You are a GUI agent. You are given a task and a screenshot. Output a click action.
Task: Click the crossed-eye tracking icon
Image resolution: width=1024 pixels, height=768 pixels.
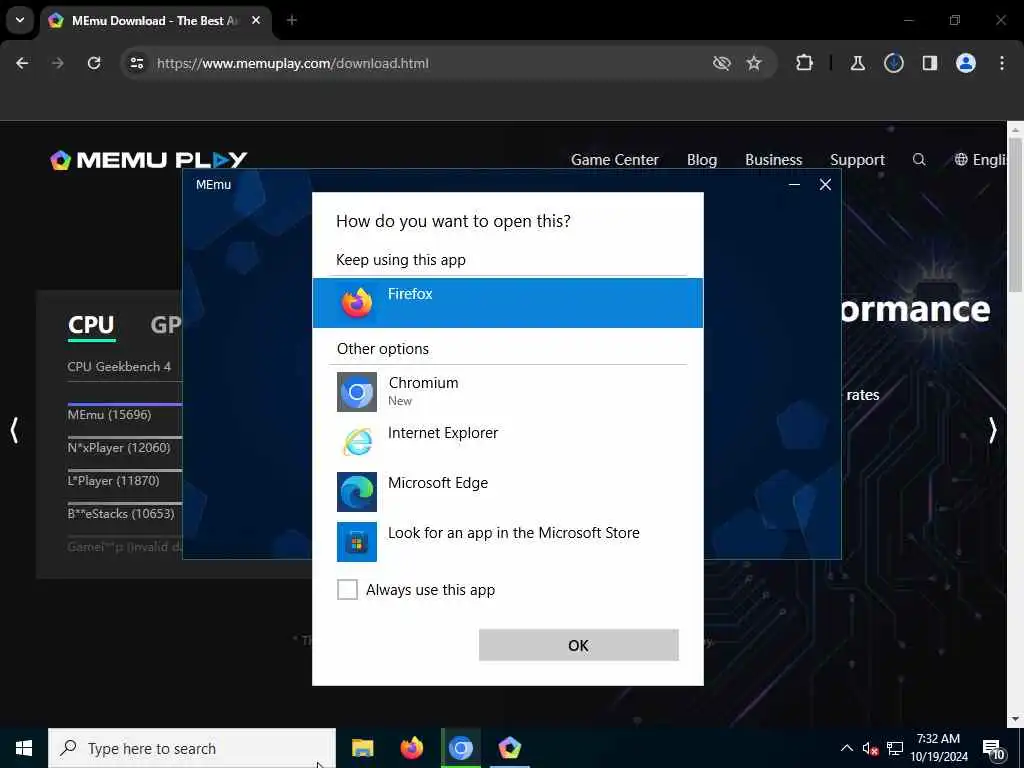[722, 63]
